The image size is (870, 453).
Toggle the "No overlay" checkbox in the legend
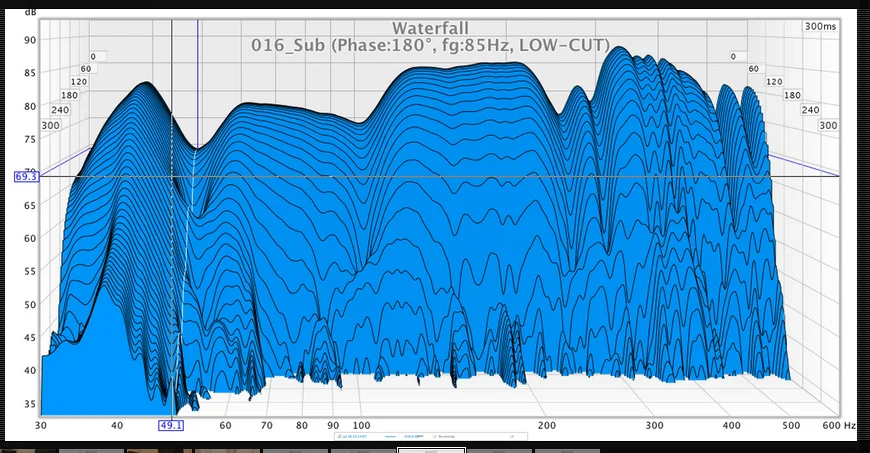pos(434,436)
